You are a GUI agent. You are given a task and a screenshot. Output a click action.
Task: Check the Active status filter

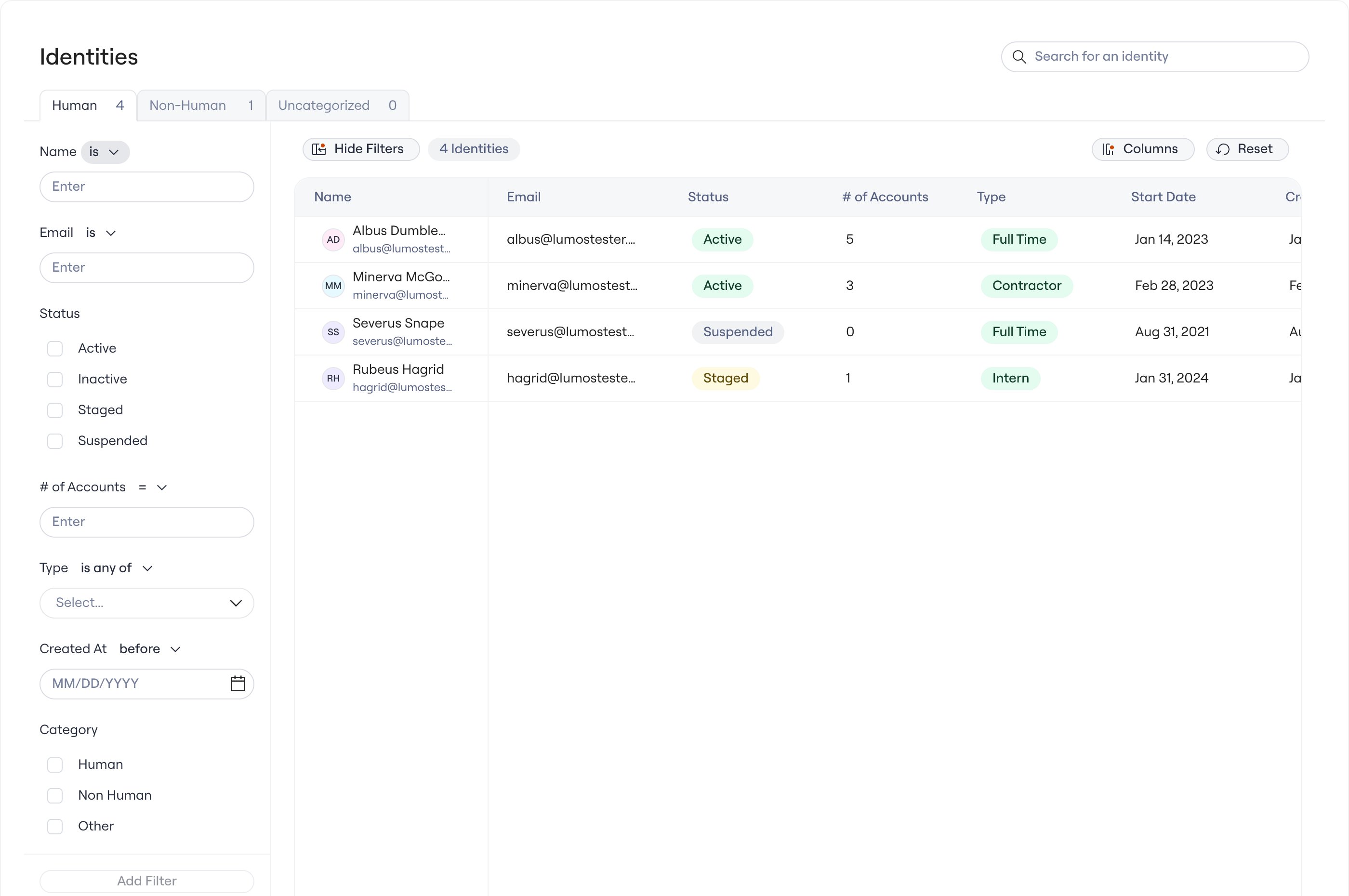tap(55, 349)
